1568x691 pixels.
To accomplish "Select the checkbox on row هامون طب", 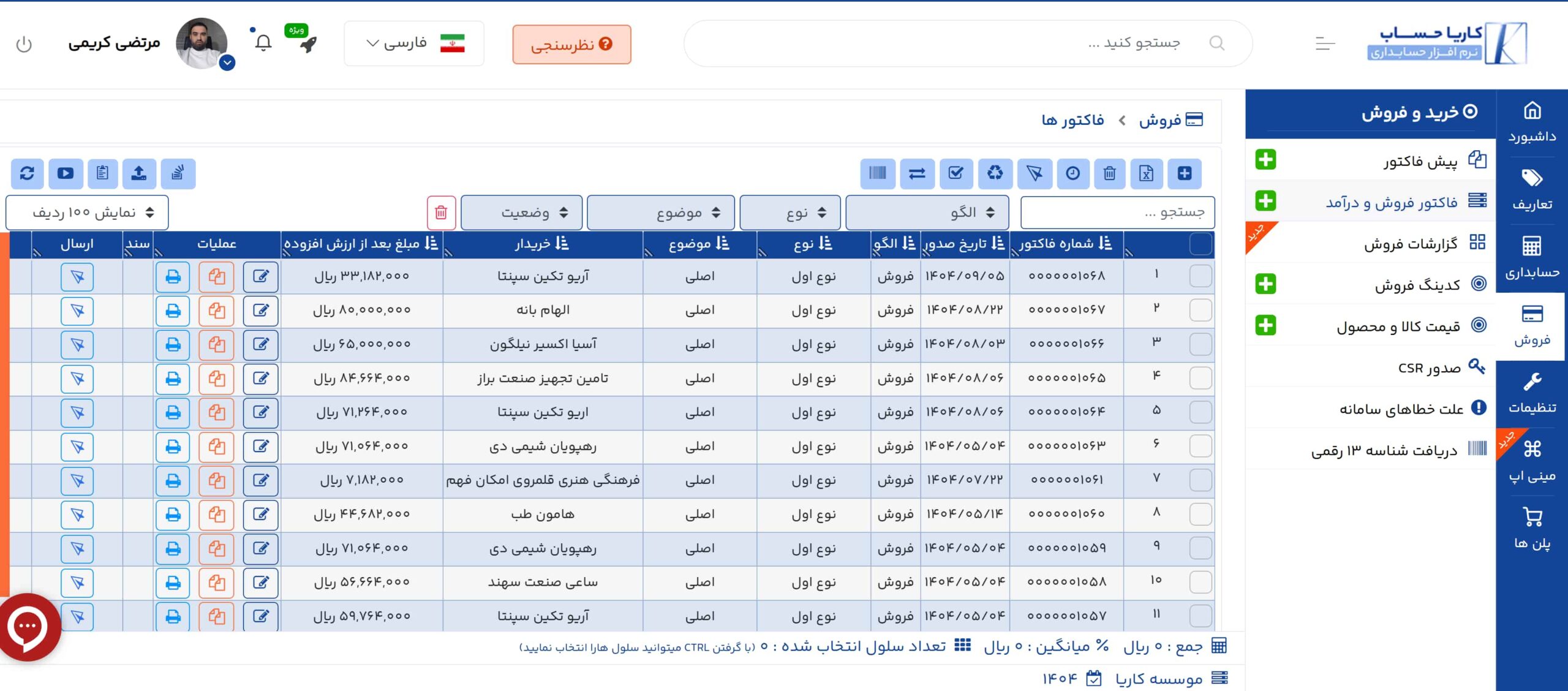I will pos(1199,515).
